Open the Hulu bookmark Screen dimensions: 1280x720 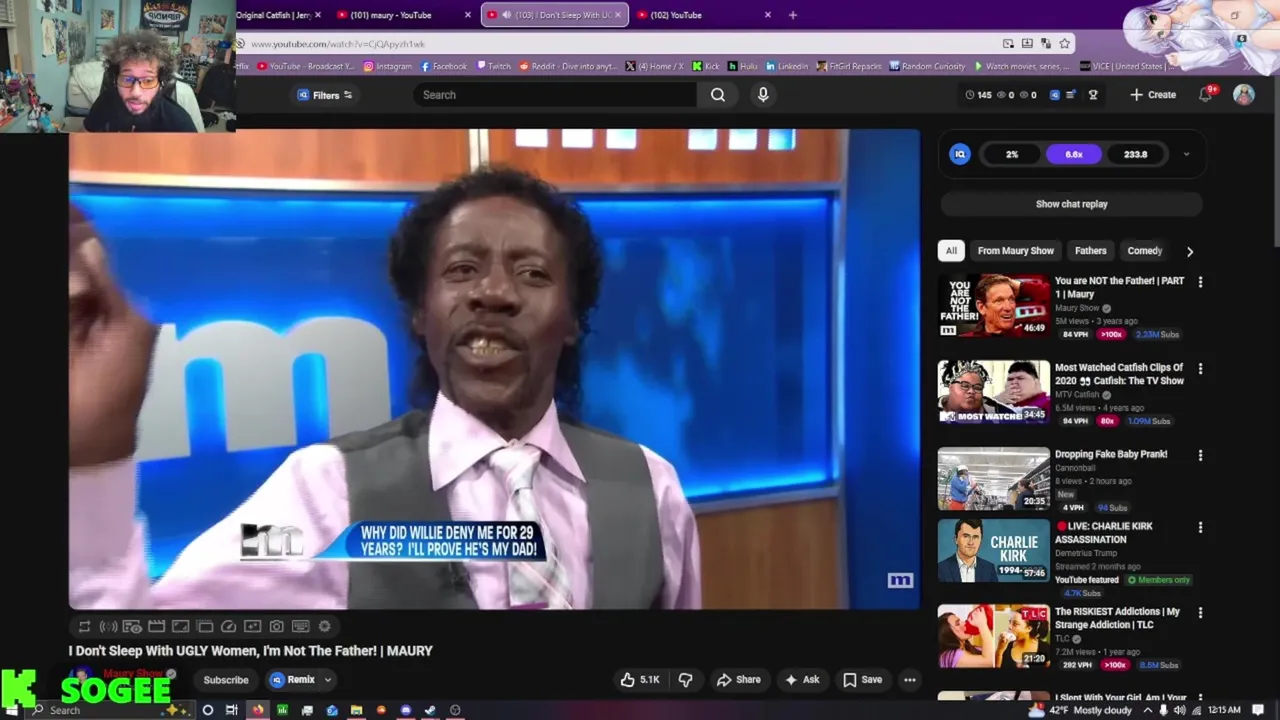(743, 66)
